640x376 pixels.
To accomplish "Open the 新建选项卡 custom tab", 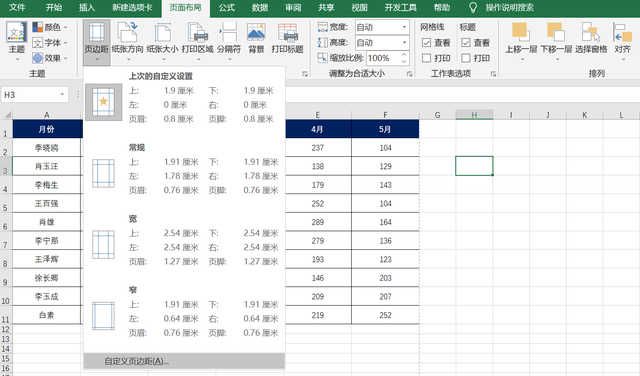I will click(x=132, y=7).
